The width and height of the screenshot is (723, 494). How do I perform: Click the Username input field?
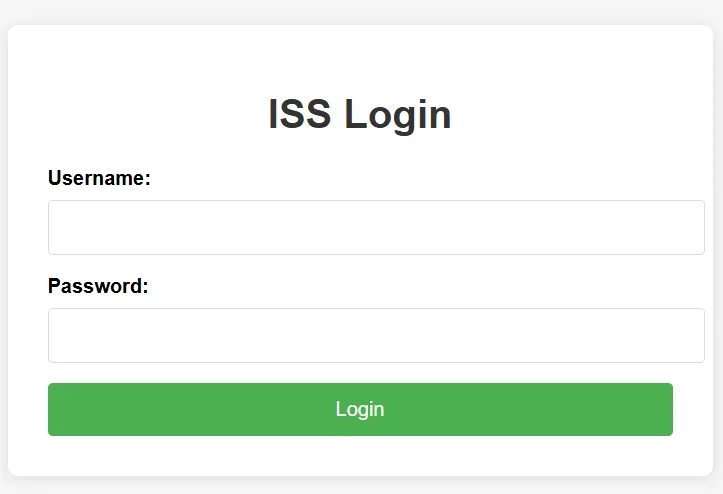[x=376, y=227]
